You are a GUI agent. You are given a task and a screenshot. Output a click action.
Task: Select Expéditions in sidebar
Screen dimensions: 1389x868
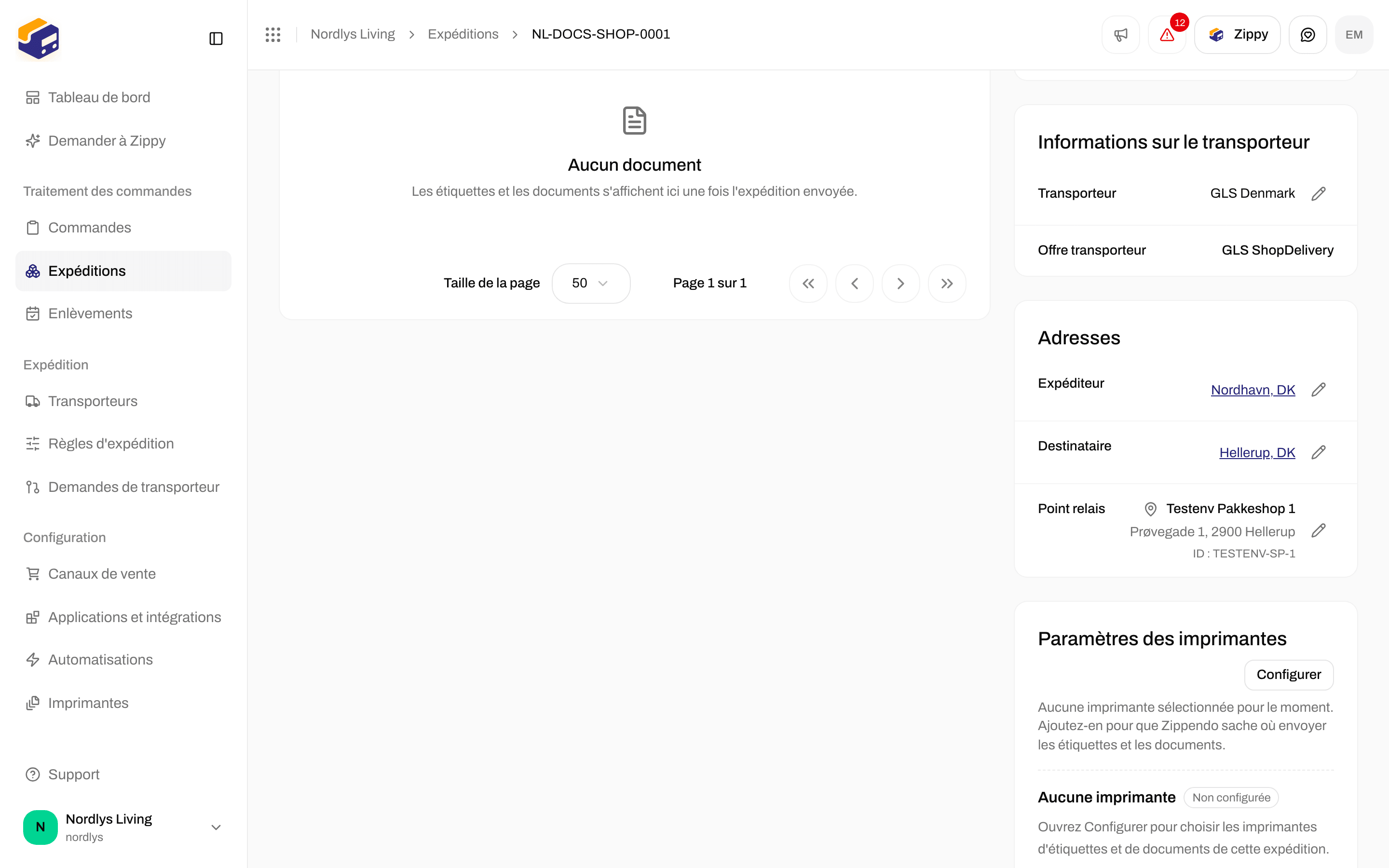[123, 271]
